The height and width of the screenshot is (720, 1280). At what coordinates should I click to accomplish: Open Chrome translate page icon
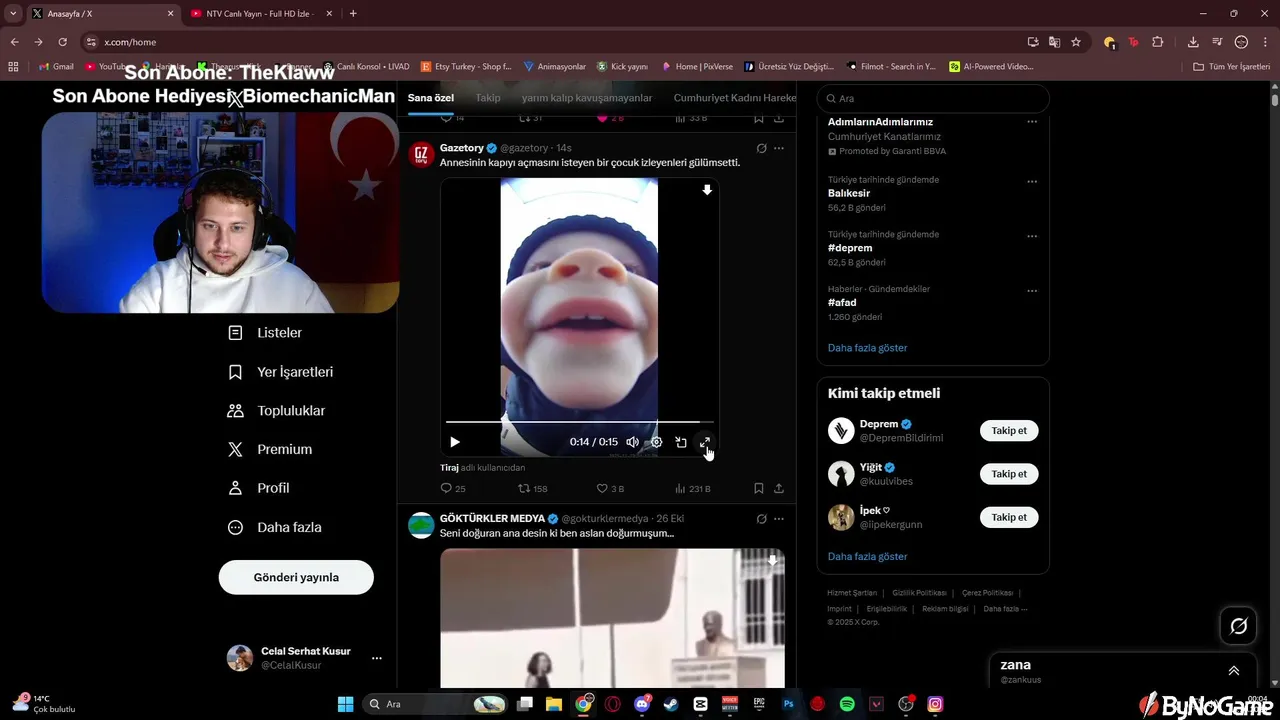click(1054, 42)
